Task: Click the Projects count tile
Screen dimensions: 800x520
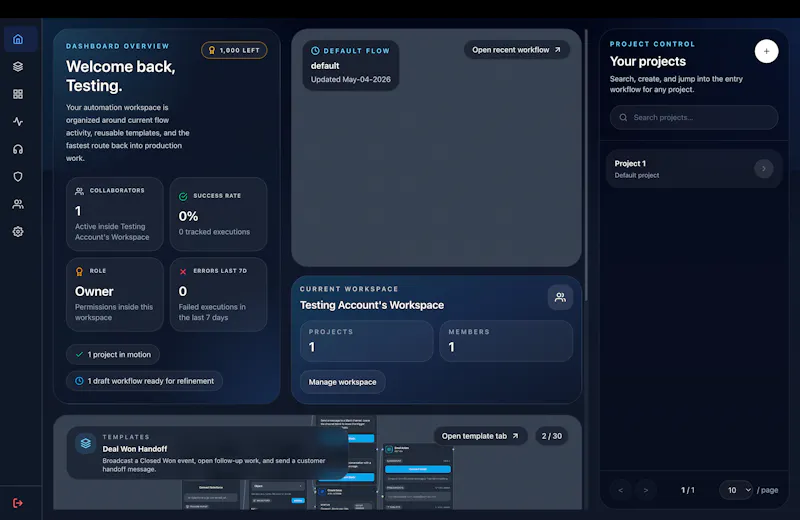Action: tap(366, 341)
